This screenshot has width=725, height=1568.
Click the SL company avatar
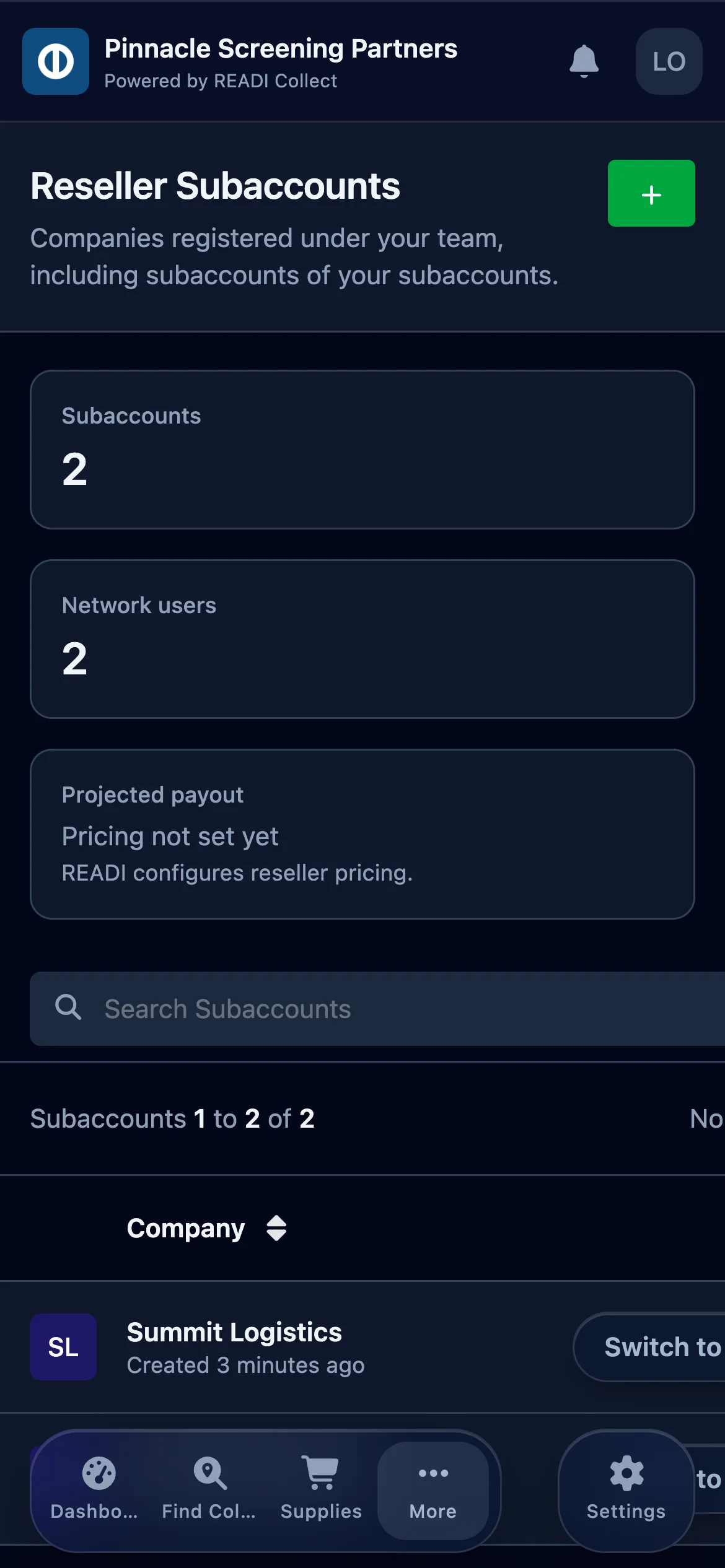pos(63,1347)
